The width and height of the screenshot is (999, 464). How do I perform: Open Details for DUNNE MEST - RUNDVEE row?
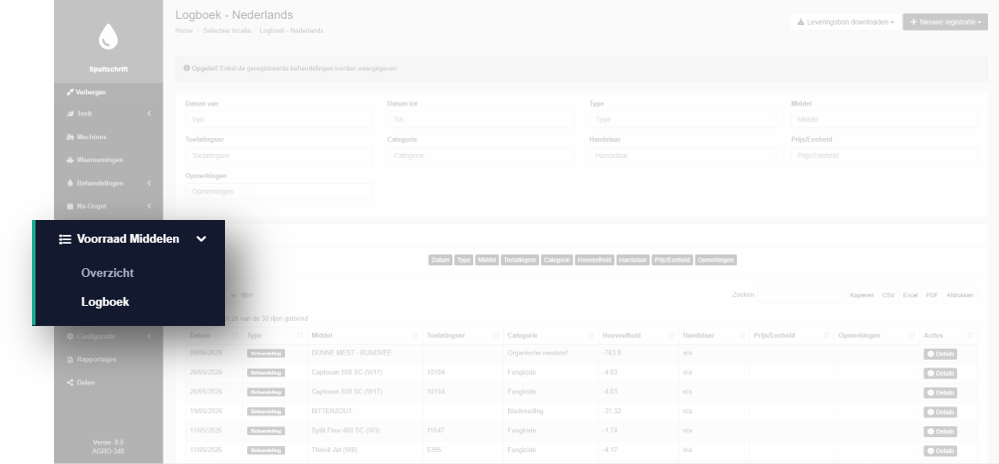pos(940,354)
